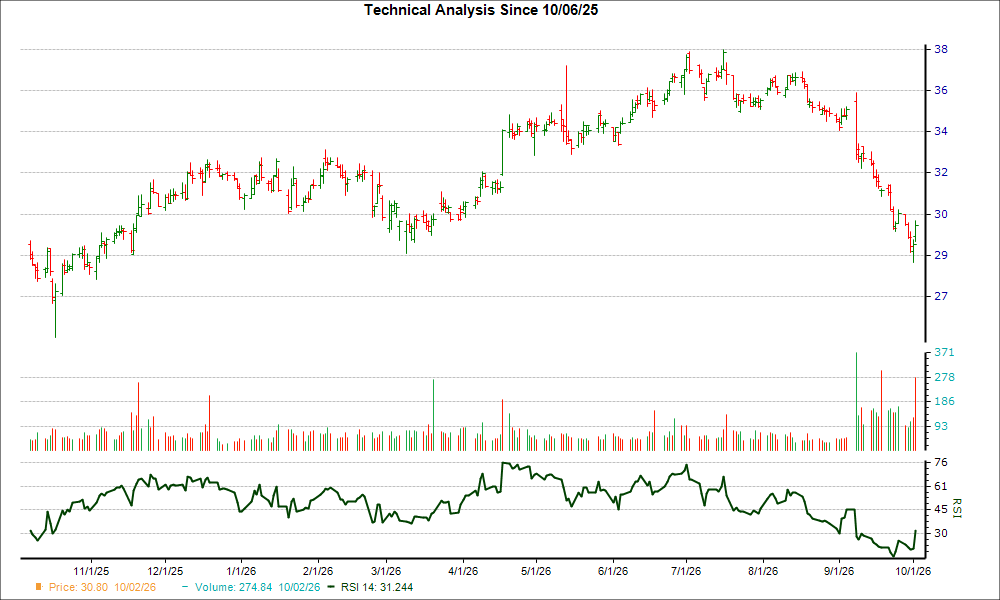Click the 27 price axis label

[941, 296]
